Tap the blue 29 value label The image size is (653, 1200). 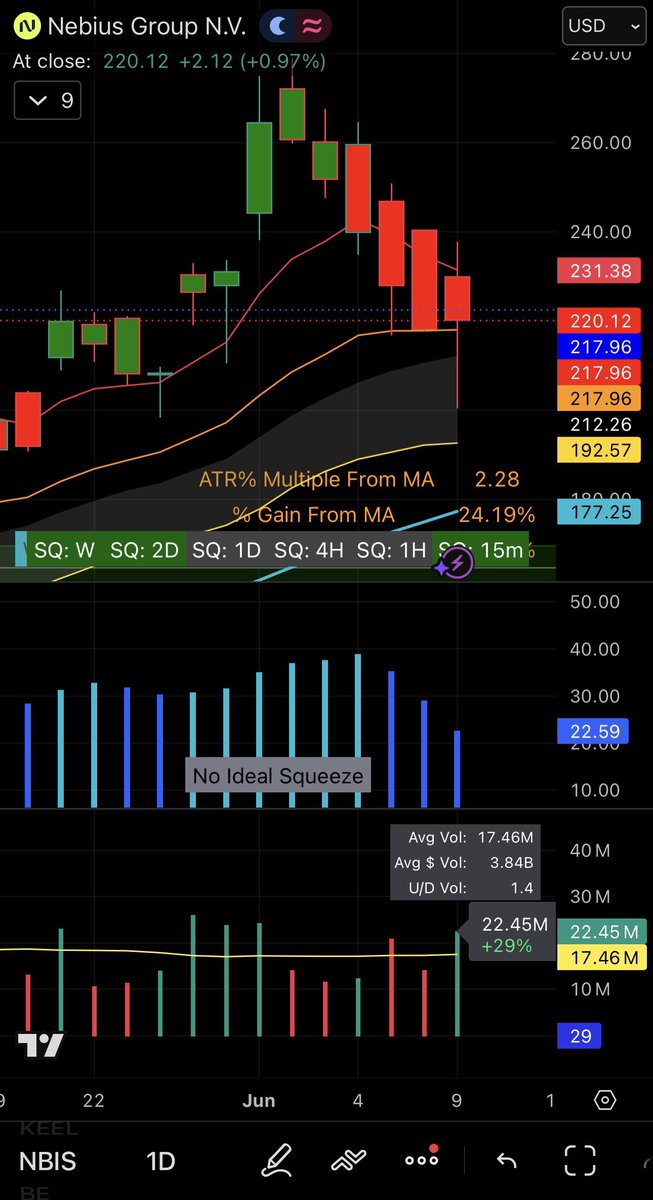coord(581,1036)
